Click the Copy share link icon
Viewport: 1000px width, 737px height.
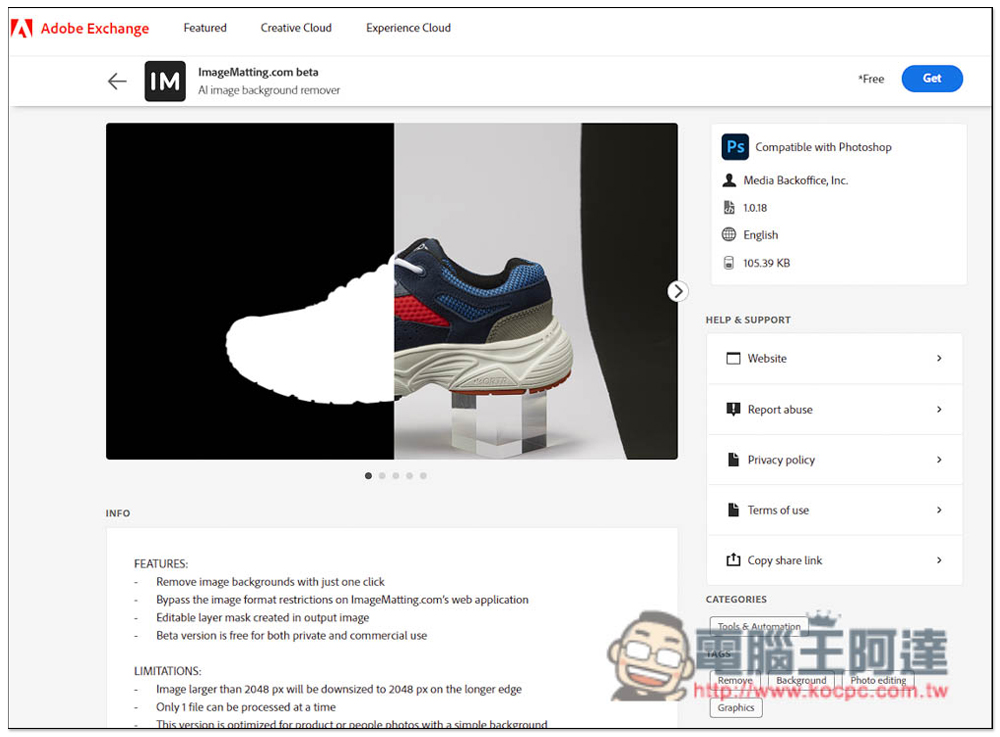(x=733, y=560)
